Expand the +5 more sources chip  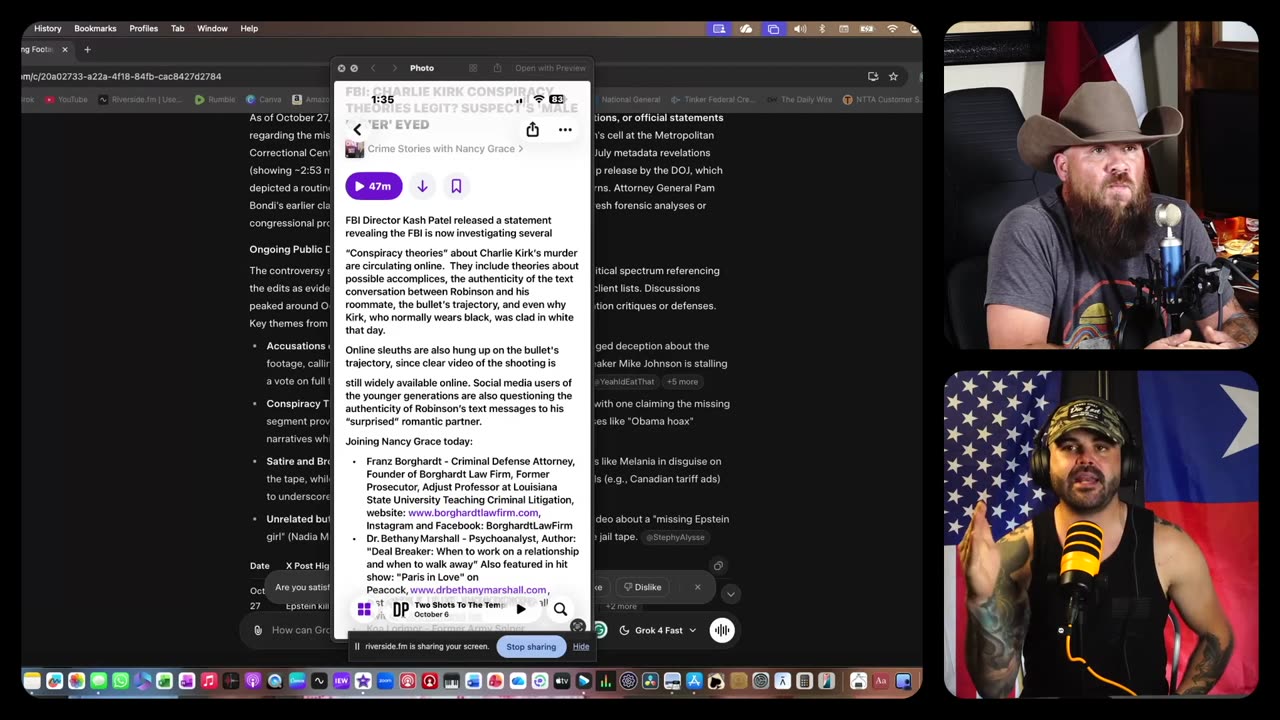coord(683,382)
